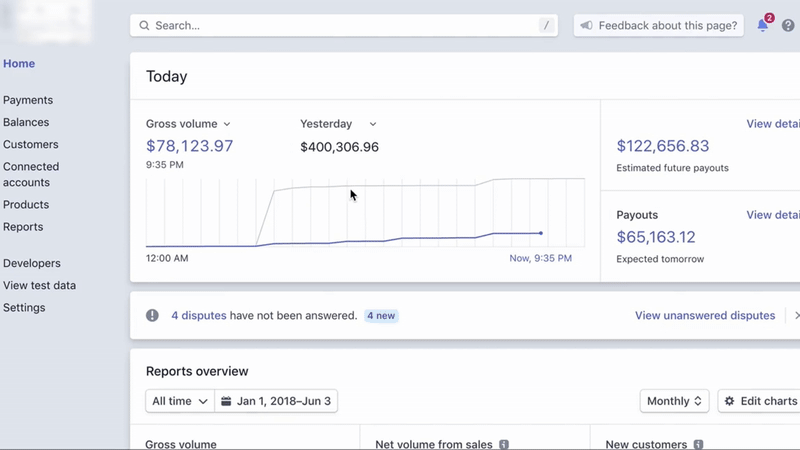The height and width of the screenshot is (450, 800).
Task: Open the Jan 1, 2018–Jun 3 date picker
Action: pos(276,401)
